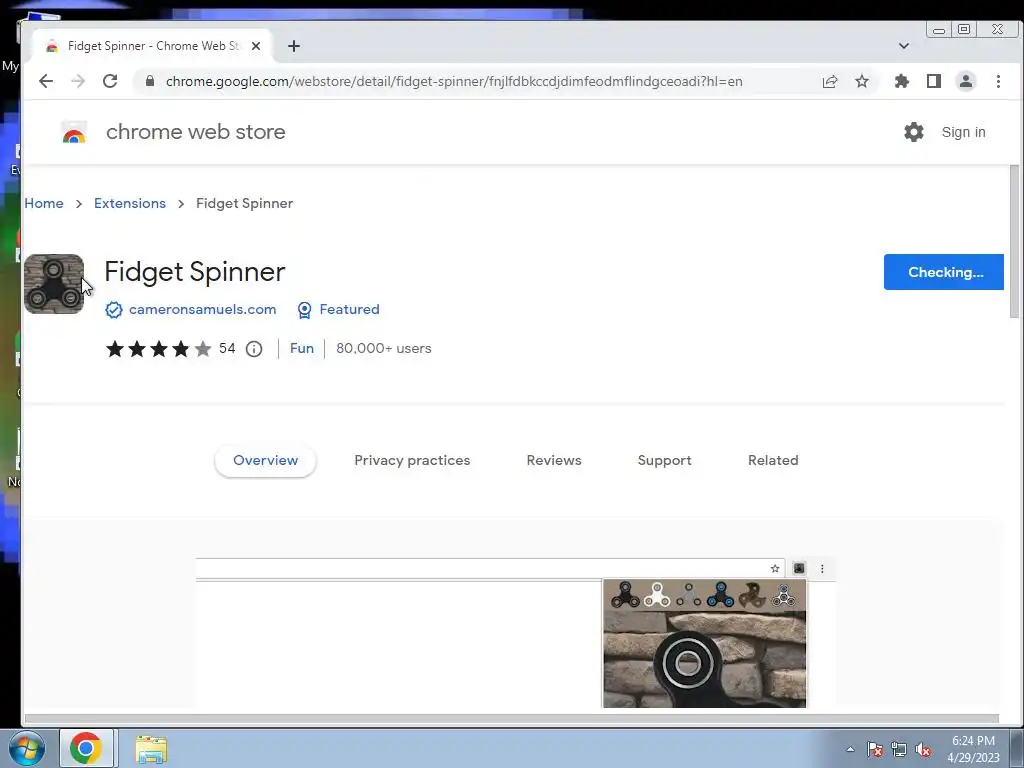
Task: Click the network tray icon
Action: pyautogui.click(x=899, y=750)
